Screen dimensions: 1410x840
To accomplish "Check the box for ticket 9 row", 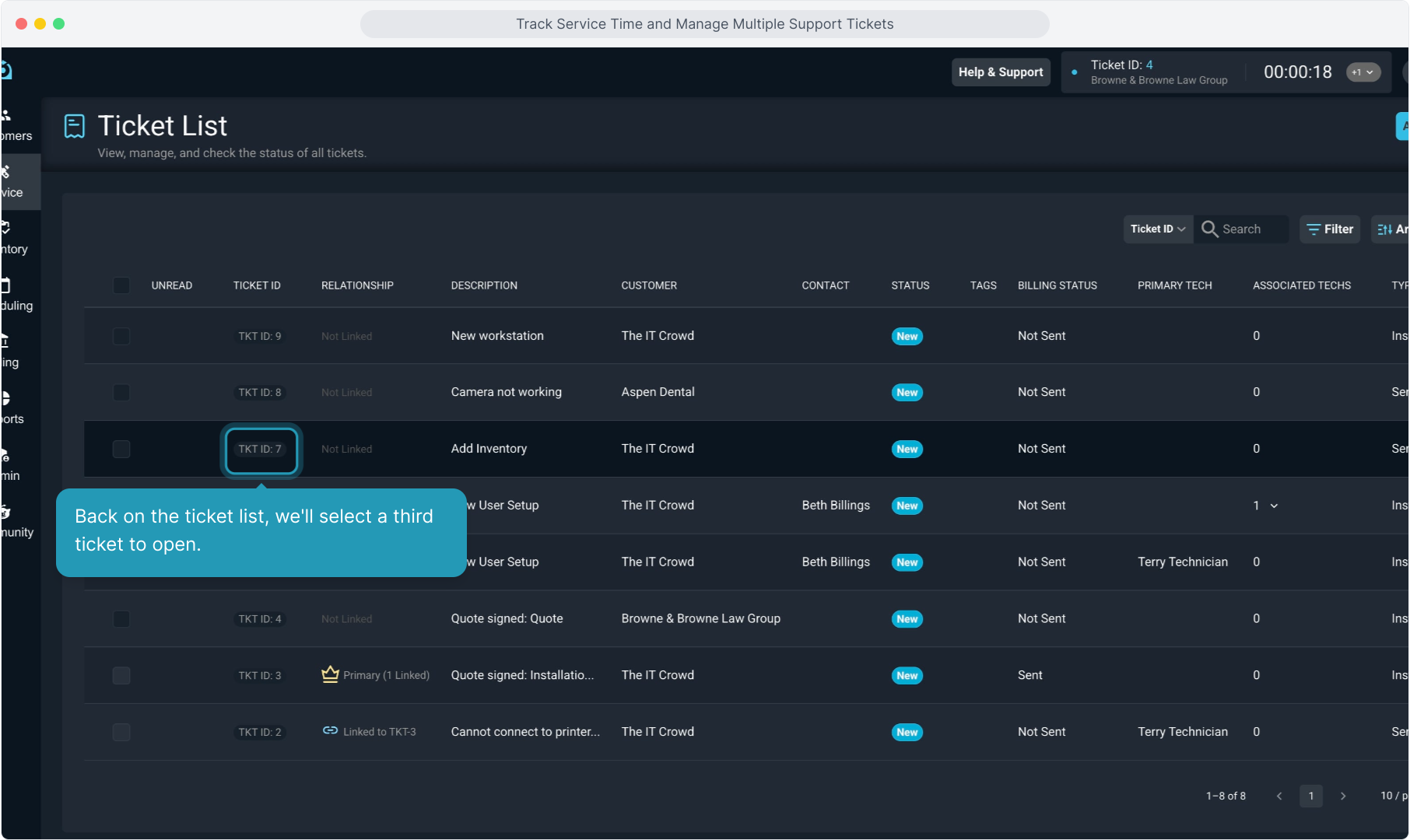I will (x=121, y=336).
